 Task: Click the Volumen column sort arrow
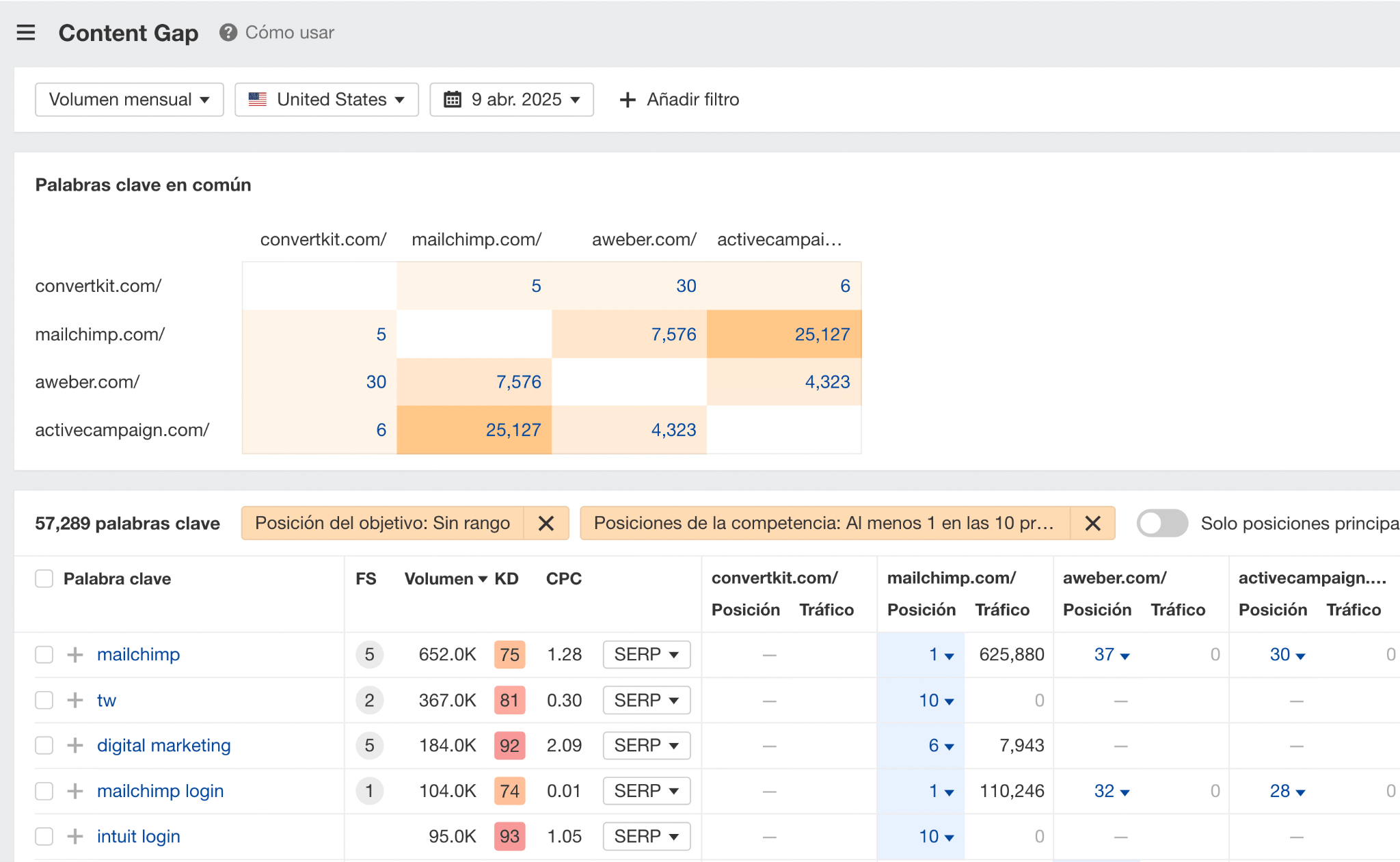(483, 578)
